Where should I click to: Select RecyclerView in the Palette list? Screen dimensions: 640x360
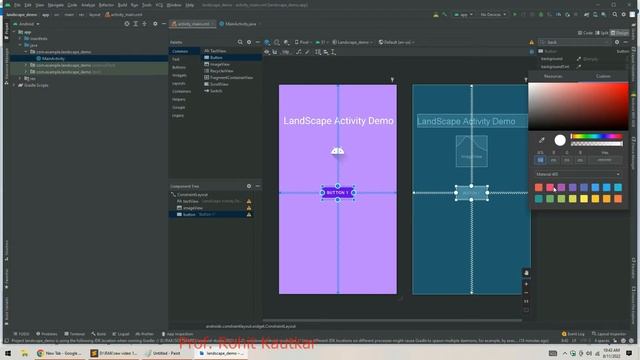[222, 71]
